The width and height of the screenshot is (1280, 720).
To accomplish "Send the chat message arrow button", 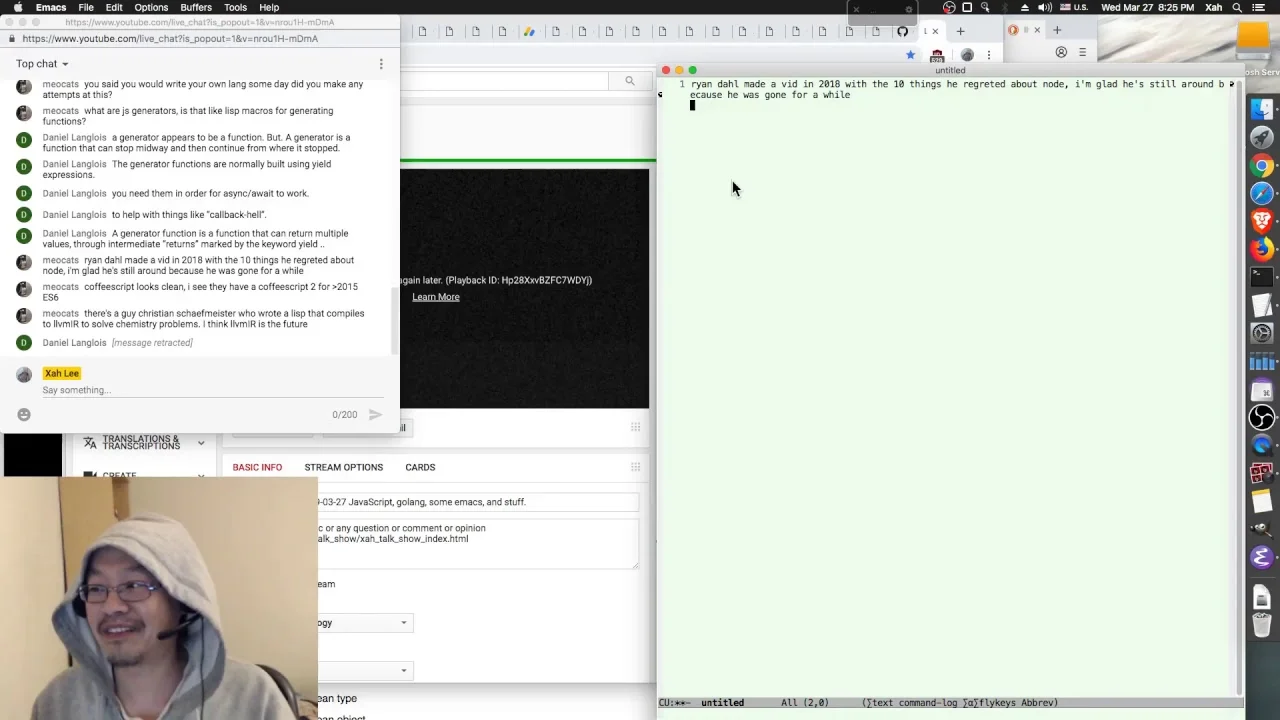I will coord(375,414).
